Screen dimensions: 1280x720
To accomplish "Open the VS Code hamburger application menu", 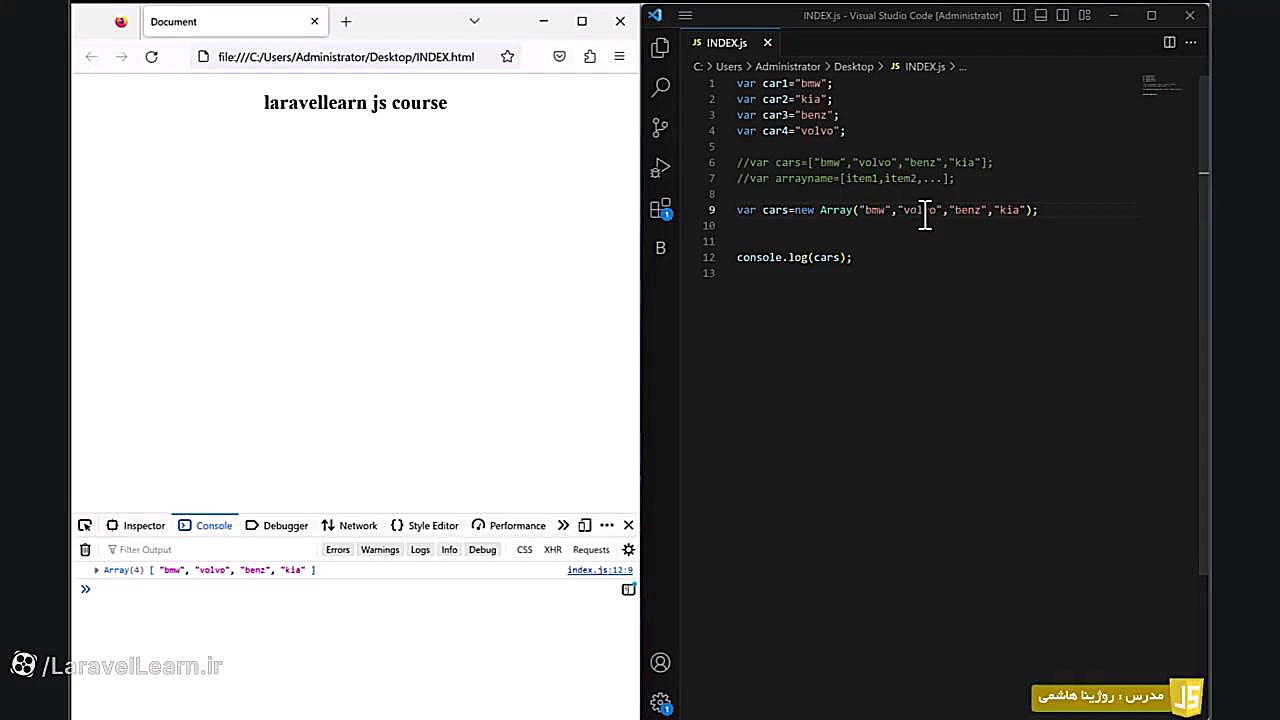I will [x=685, y=15].
